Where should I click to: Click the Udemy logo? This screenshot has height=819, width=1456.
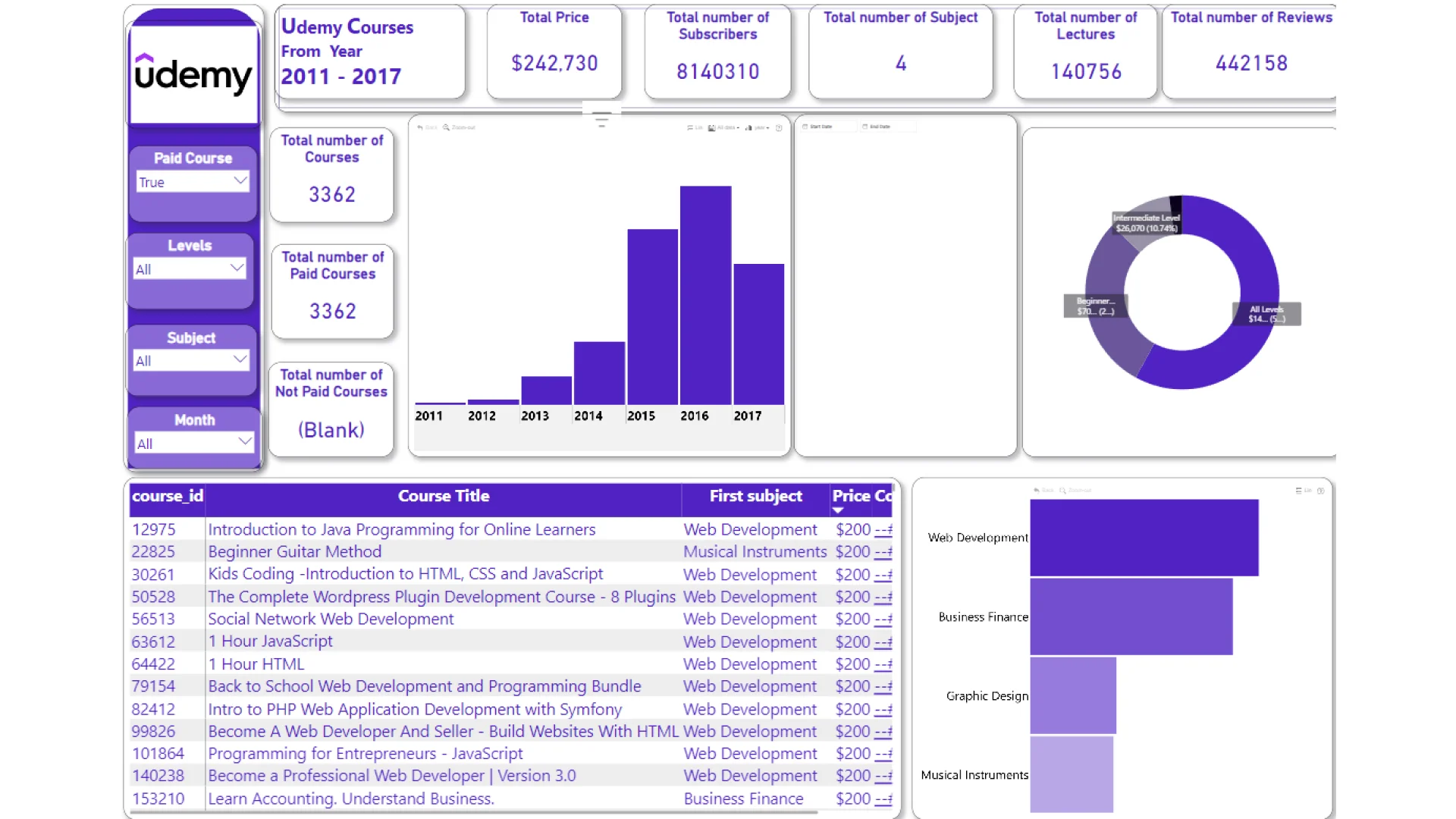pos(193,74)
